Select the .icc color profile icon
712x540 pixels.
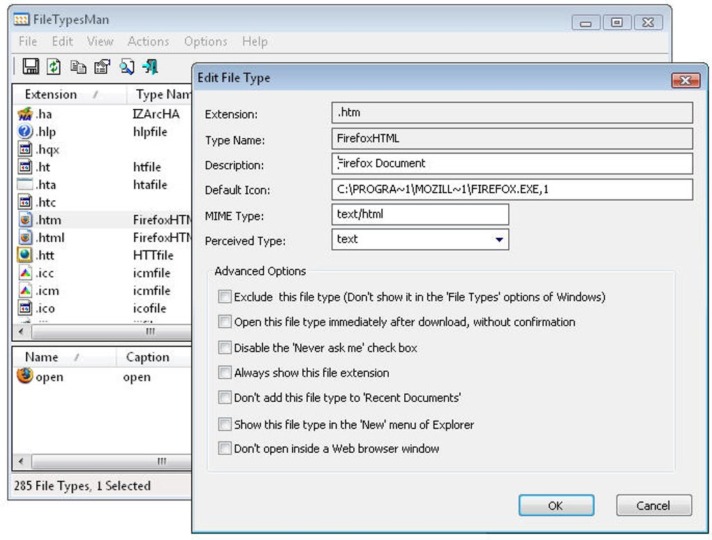pyautogui.click(x=25, y=272)
